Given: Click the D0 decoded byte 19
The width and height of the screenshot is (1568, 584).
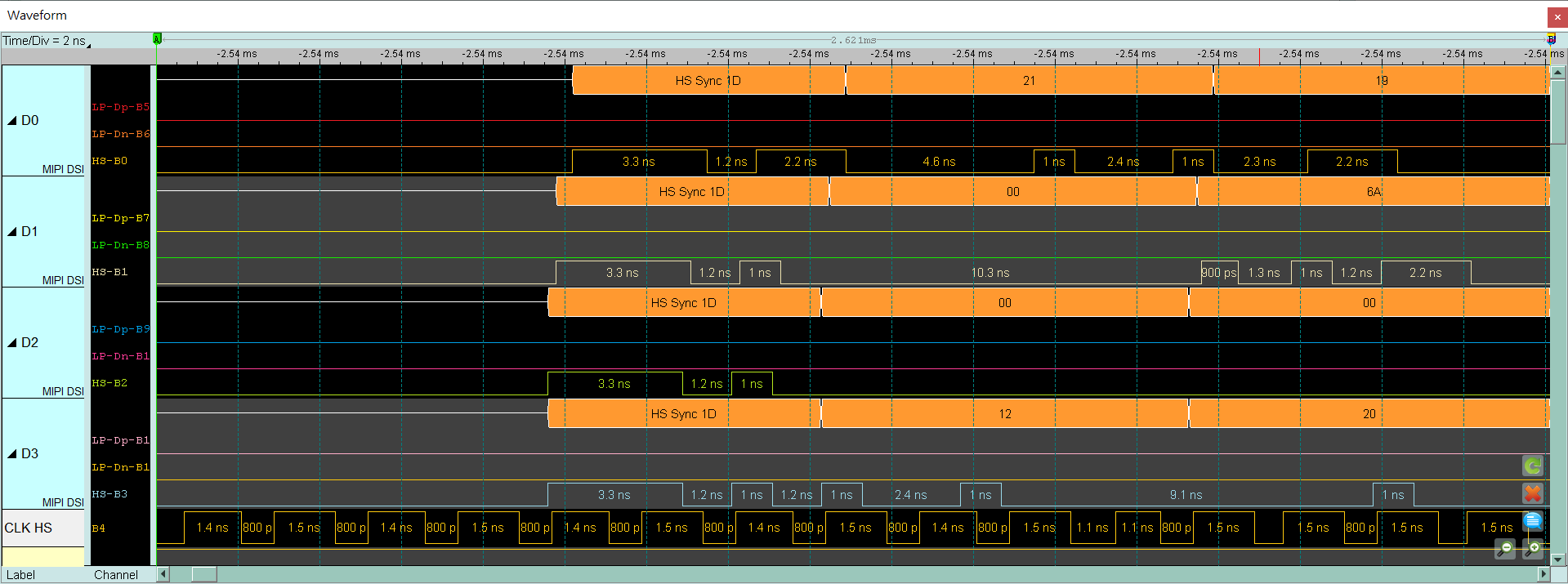Looking at the screenshot, I should coord(1382,81).
